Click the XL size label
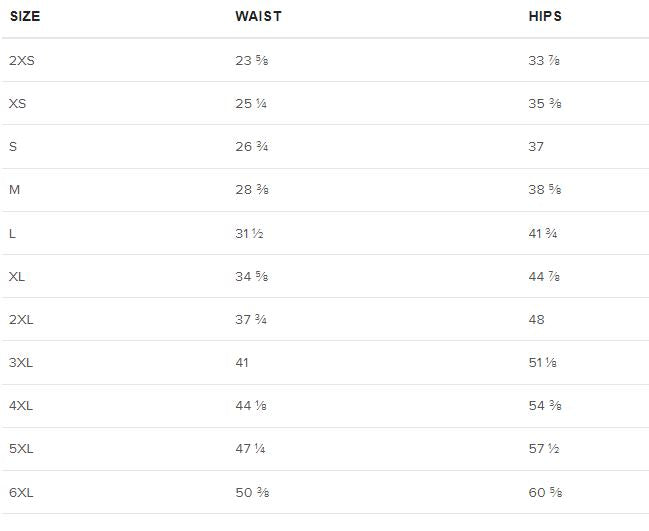649x531 pixels. [x=17, y=276]
